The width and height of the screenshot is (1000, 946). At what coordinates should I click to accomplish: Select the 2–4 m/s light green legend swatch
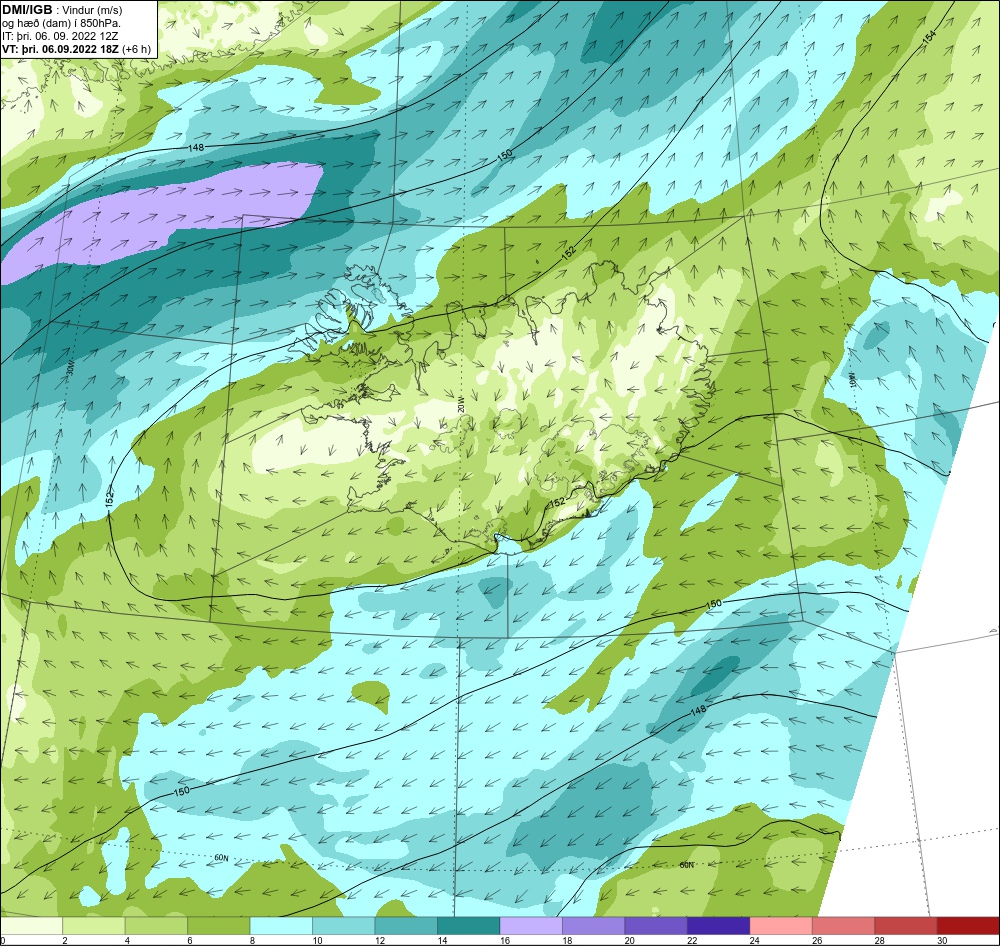94,926
